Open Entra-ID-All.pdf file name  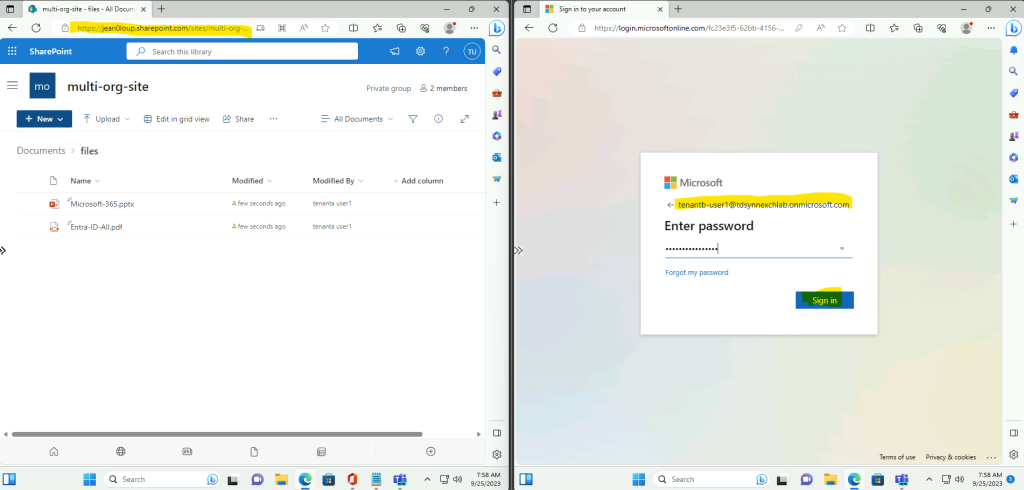pos(96,227)
